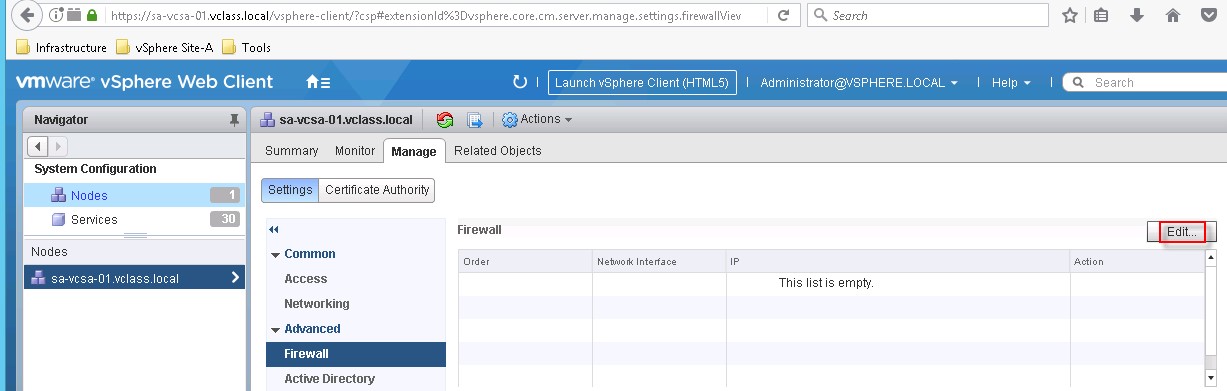Sort by Network Interface column

659,262
